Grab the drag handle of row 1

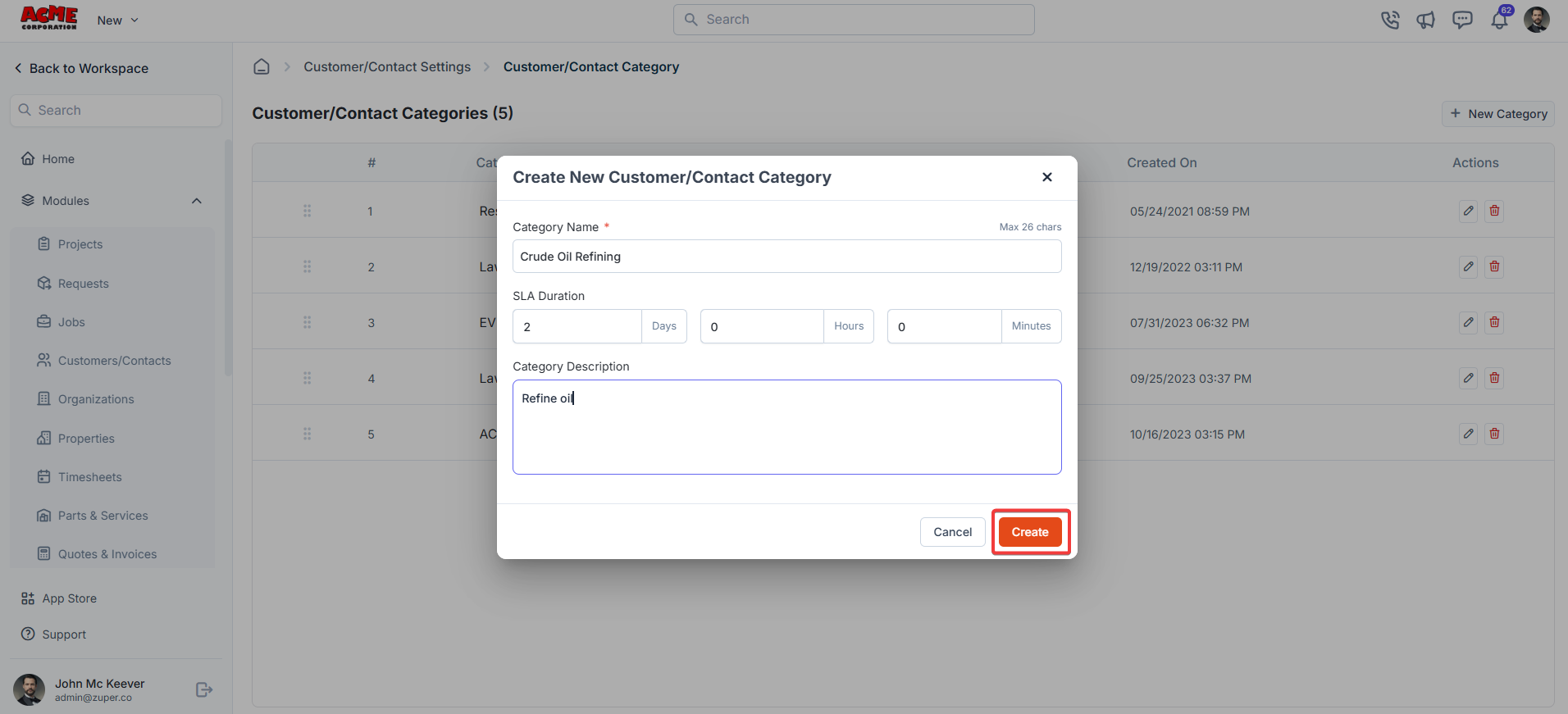(308, 211)
